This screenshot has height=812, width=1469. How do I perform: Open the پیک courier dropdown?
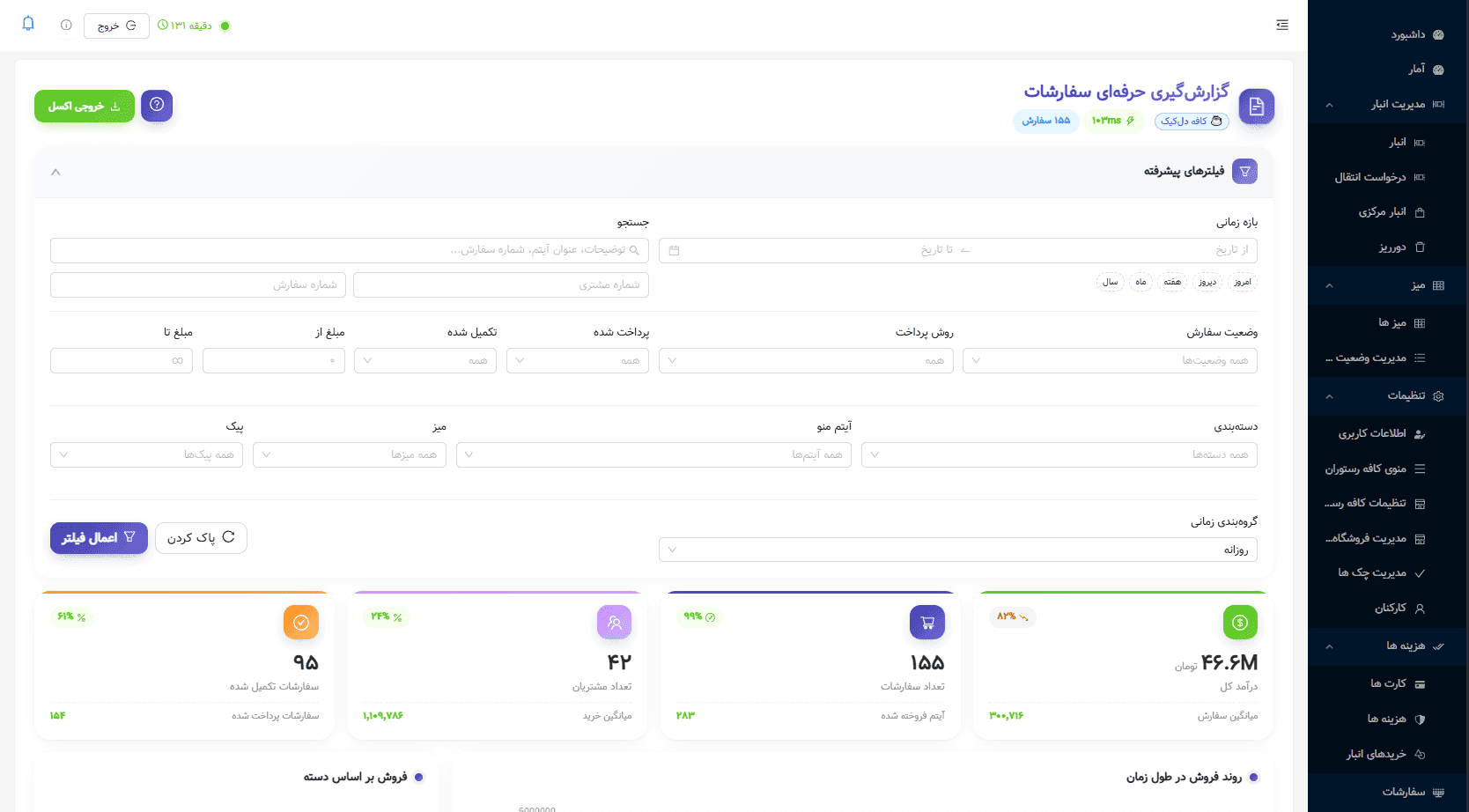(147, 455)
